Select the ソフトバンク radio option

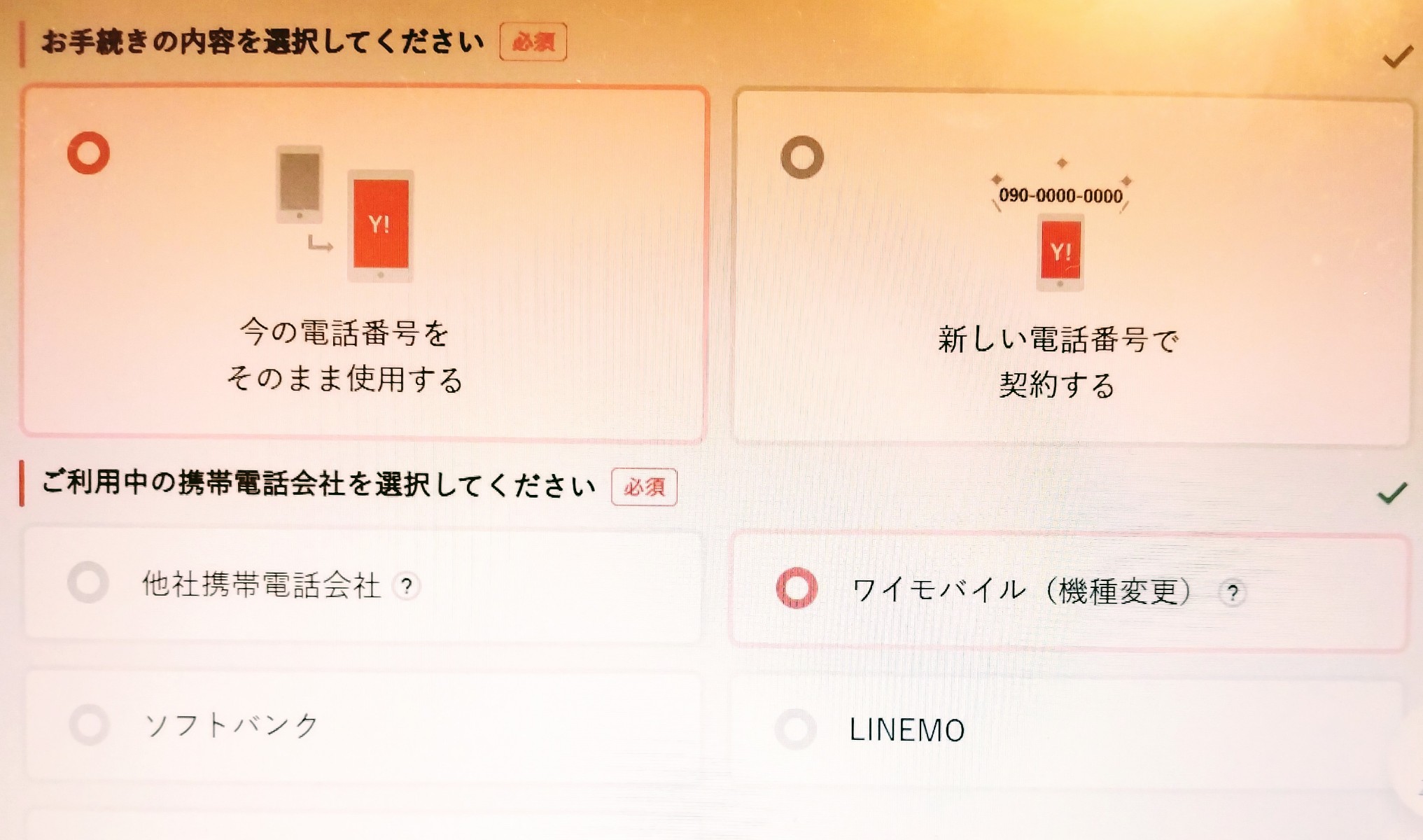[x=90, y=724]
